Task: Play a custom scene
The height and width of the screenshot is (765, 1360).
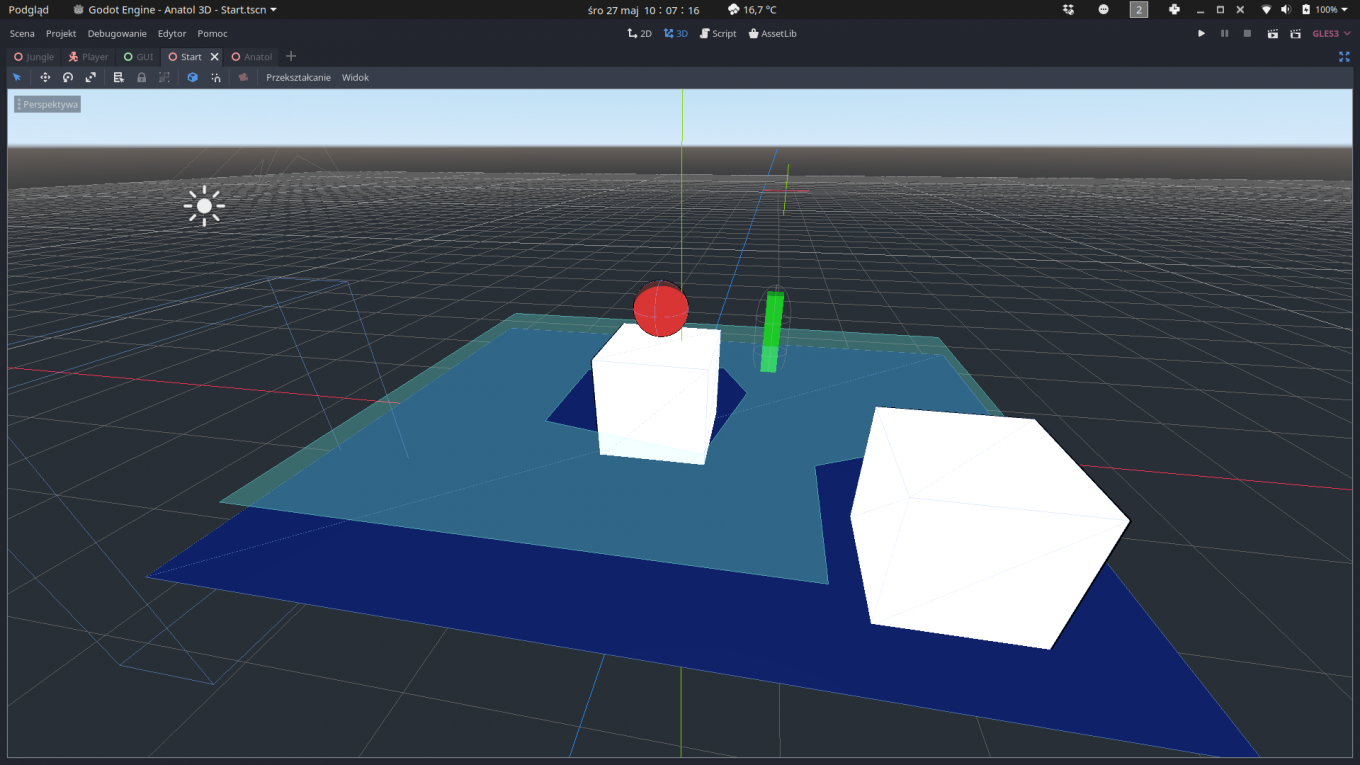Action: click(1295, 34)
